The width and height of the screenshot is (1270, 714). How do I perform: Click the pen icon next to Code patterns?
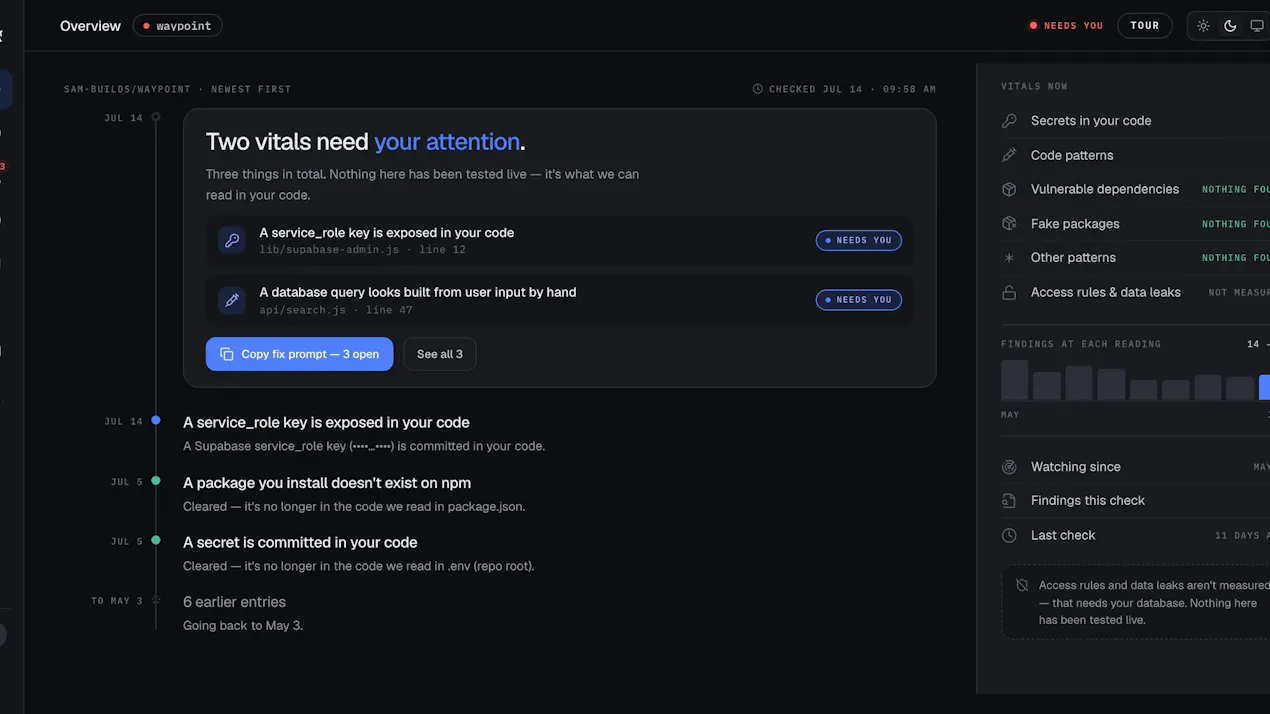point(1009,155)
